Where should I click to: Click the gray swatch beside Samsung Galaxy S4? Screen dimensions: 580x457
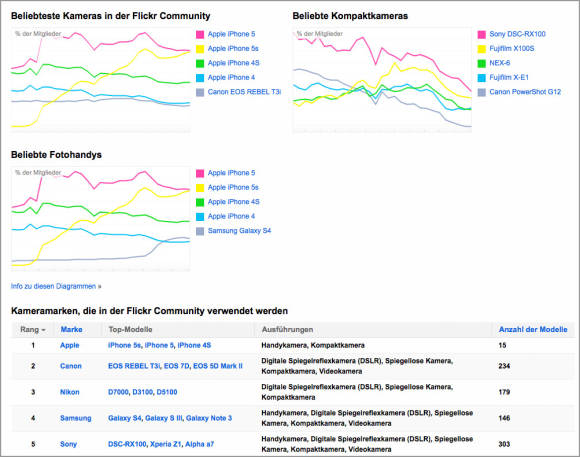[200, 231]
